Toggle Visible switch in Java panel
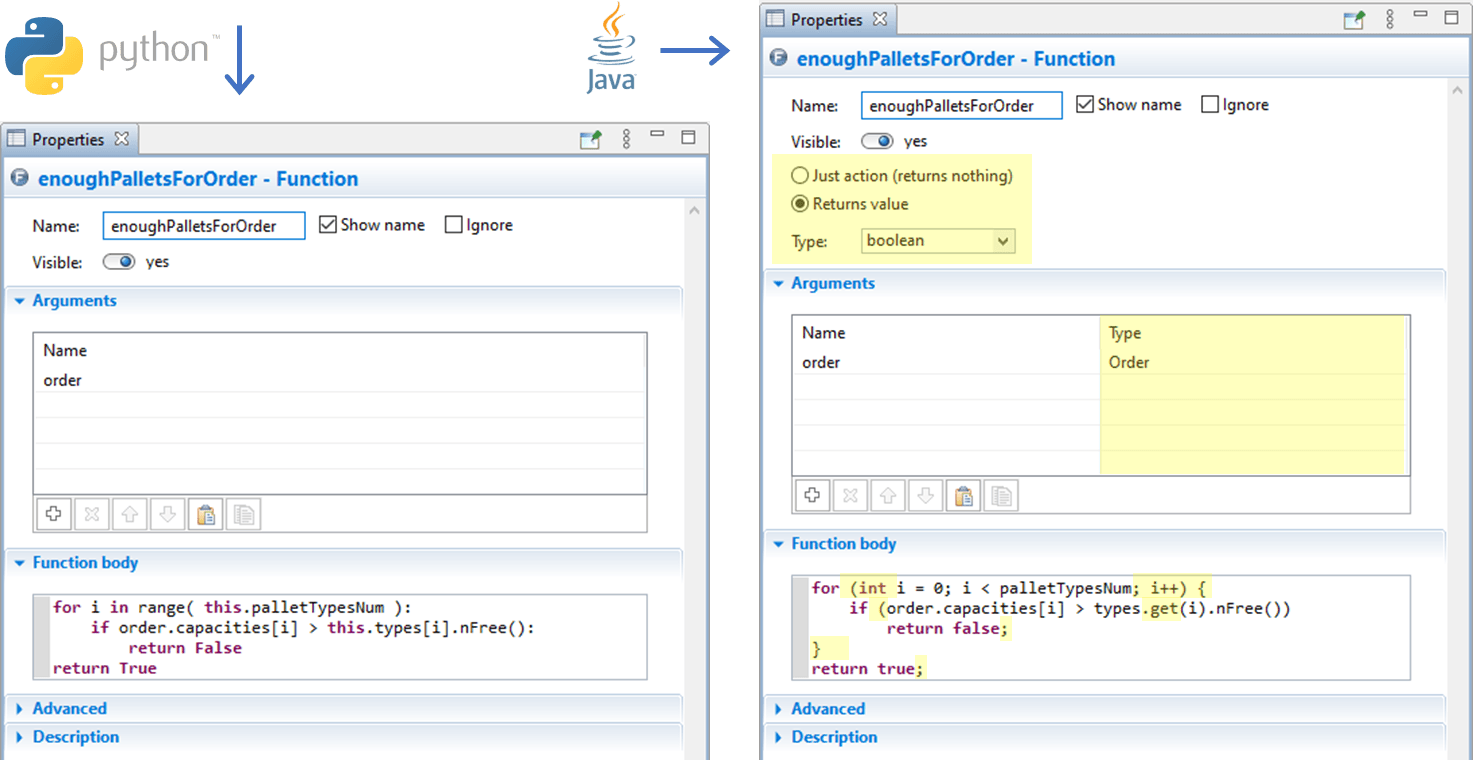Screen dimensions: 1473x760 [x=877, y=142]
